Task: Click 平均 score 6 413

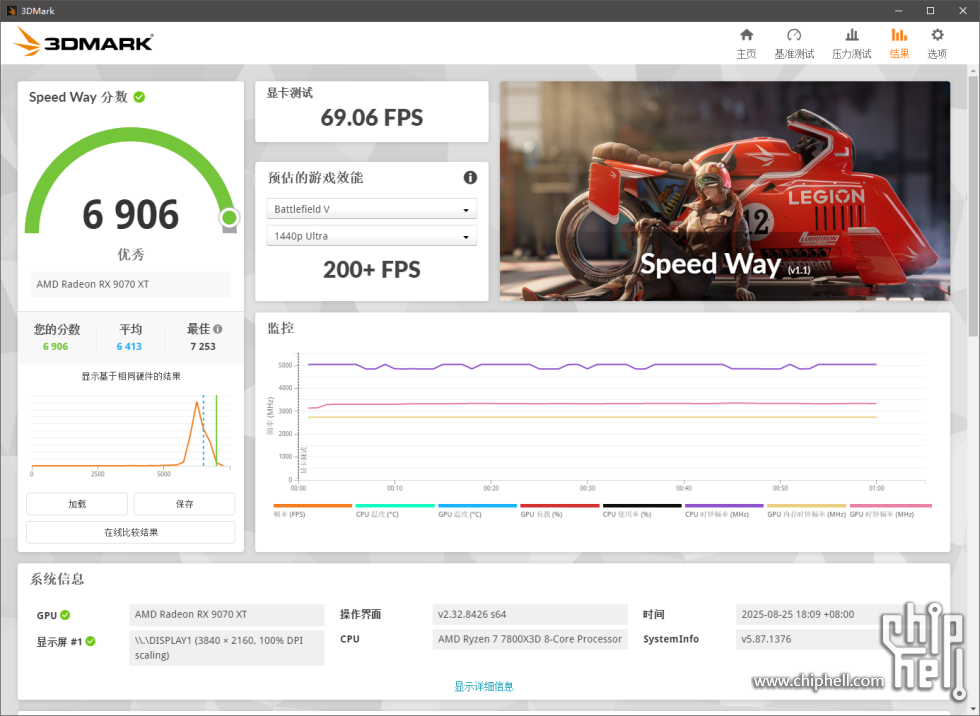Action: click(x=129, y=346)
